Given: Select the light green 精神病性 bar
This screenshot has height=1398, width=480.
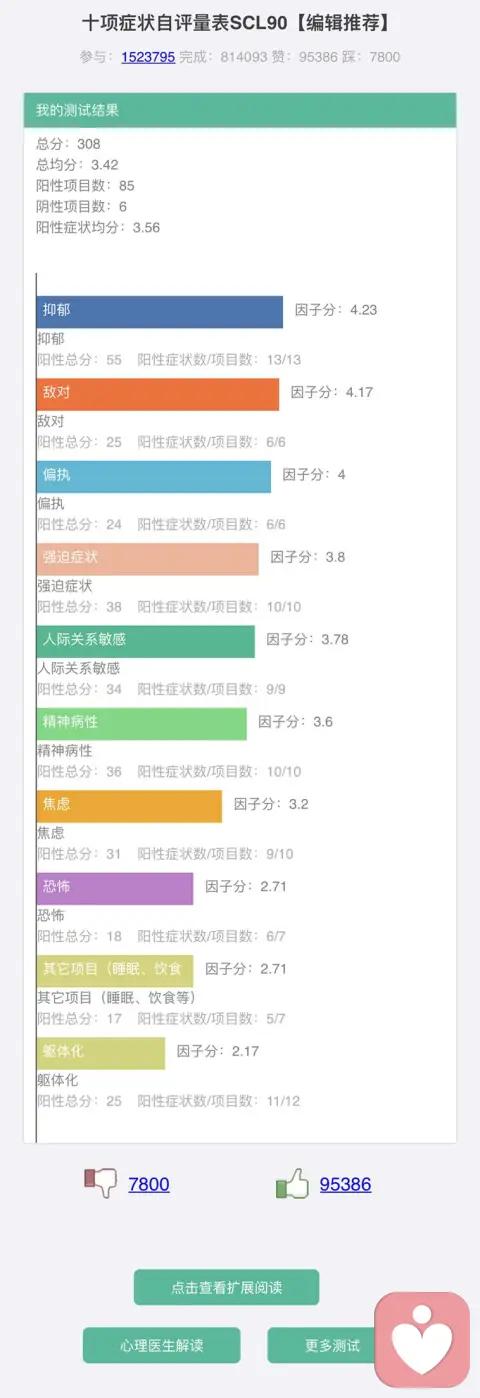Looking at the screenshot, I should click(142, 724).
